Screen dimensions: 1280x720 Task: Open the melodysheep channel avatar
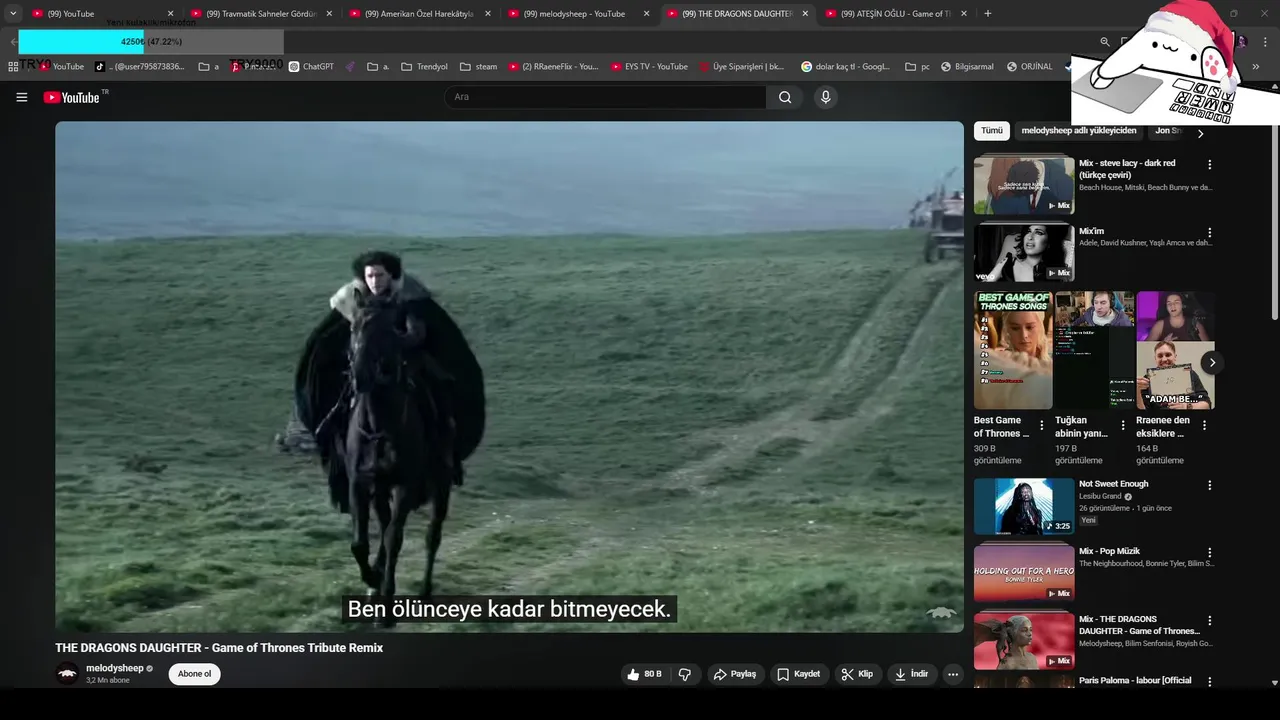point(67,674)
